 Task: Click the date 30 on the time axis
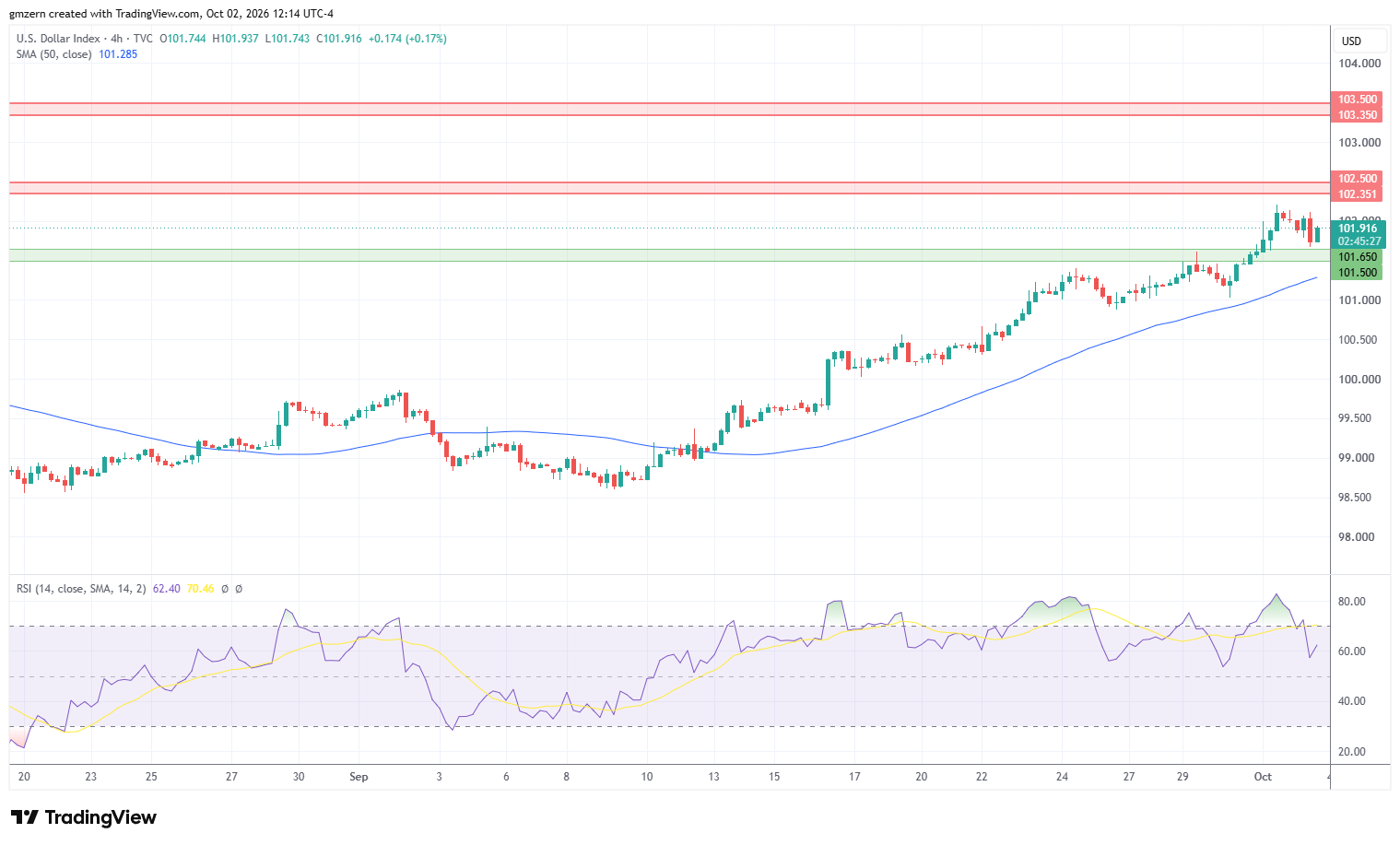coord(299,777)
